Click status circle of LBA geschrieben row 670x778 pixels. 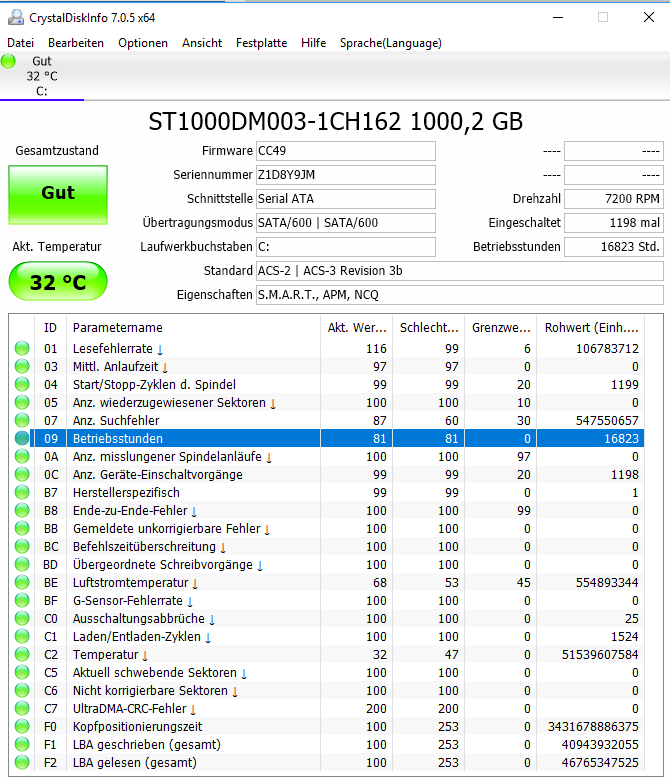click(x=22, y=744)
